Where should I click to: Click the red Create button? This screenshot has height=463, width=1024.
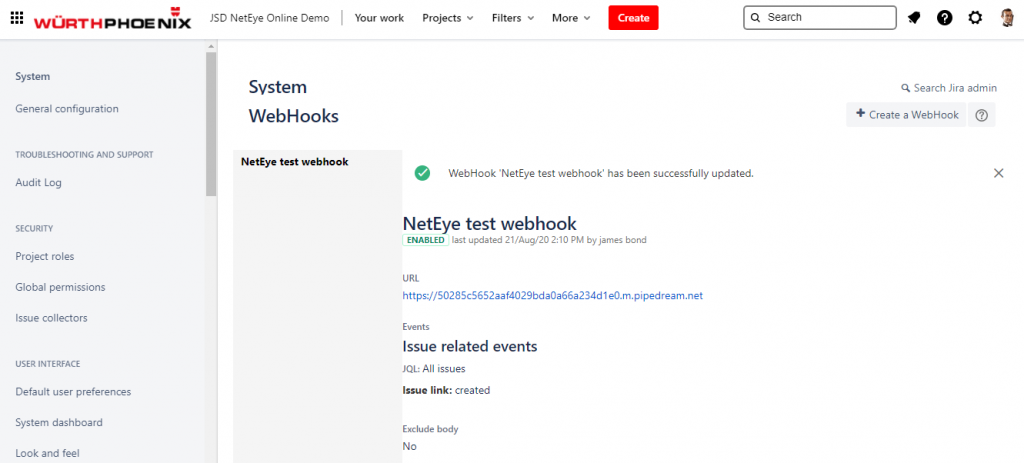point(633,18)
